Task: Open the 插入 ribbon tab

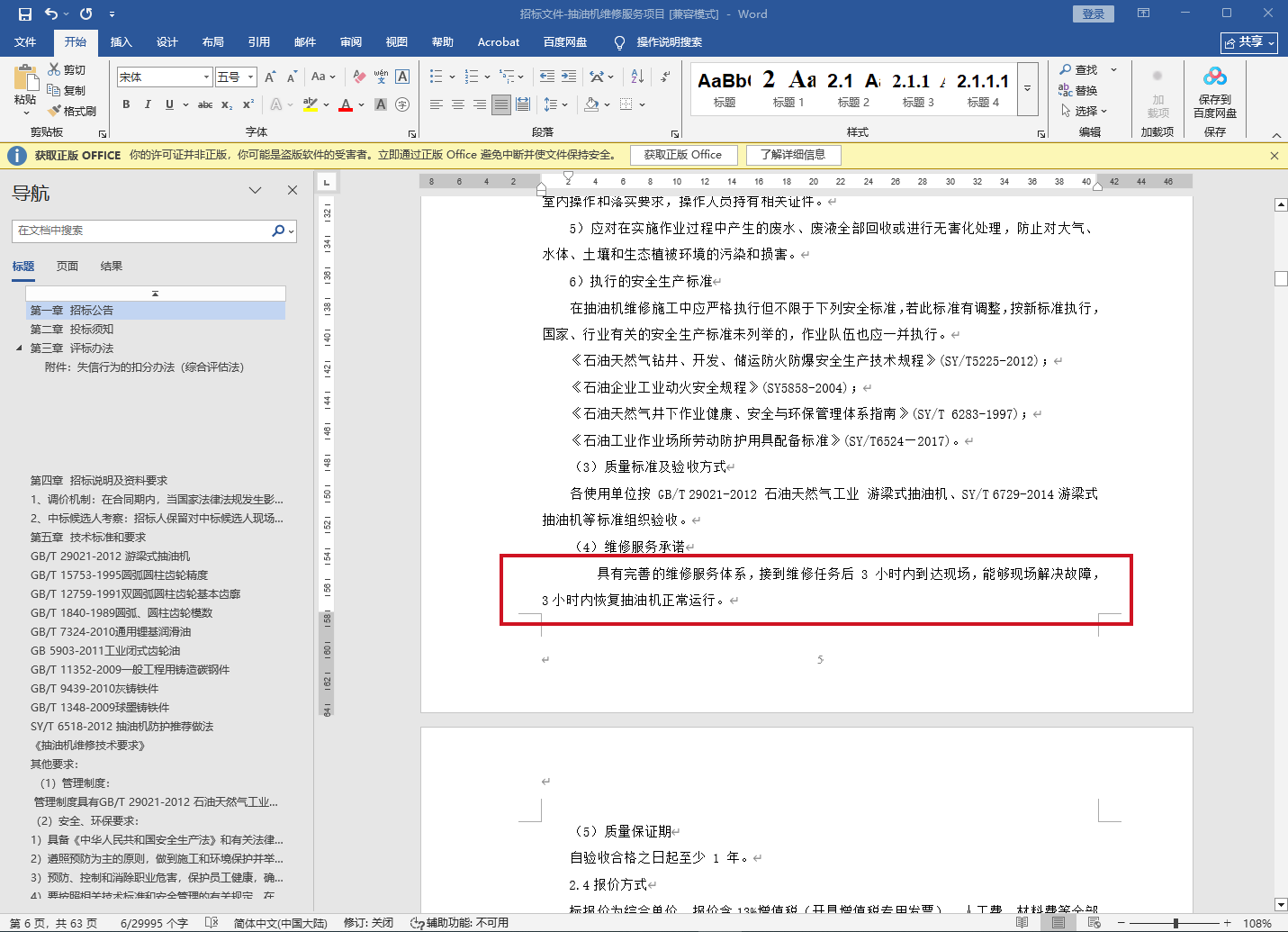Action: pyautogui.click(x=121, y=42)
